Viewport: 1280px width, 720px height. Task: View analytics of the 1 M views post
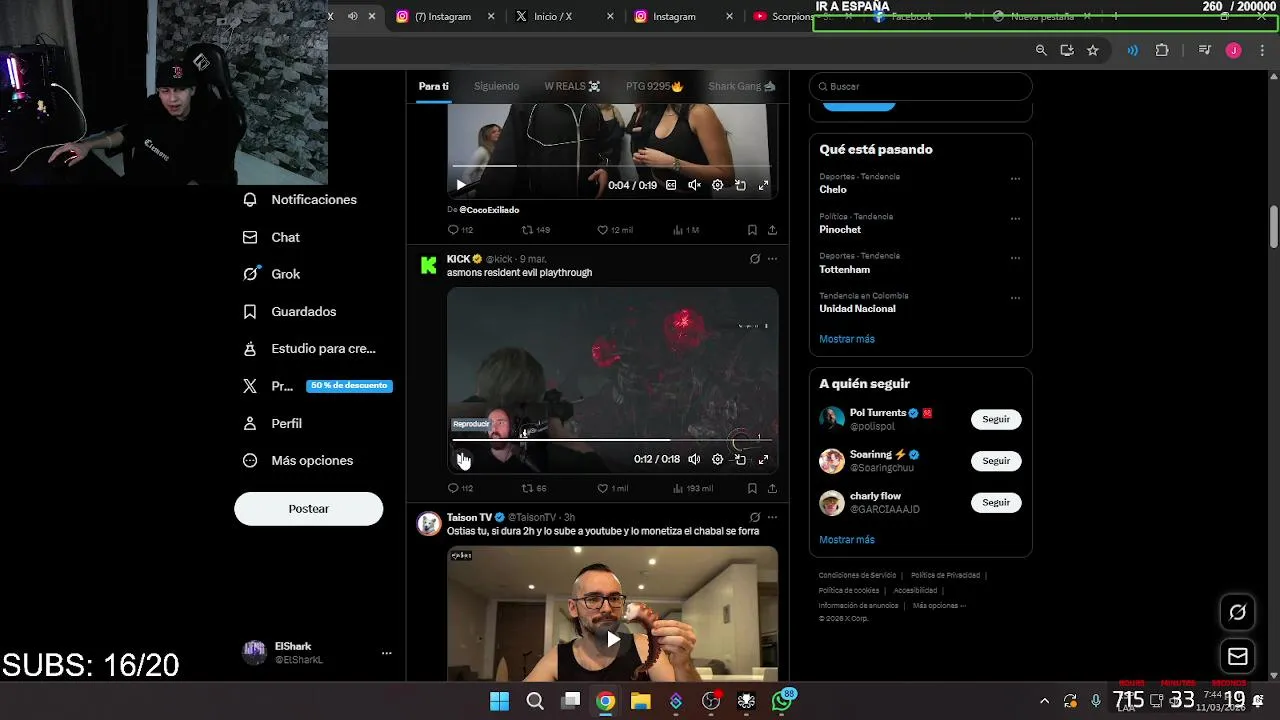coord(686,230)
